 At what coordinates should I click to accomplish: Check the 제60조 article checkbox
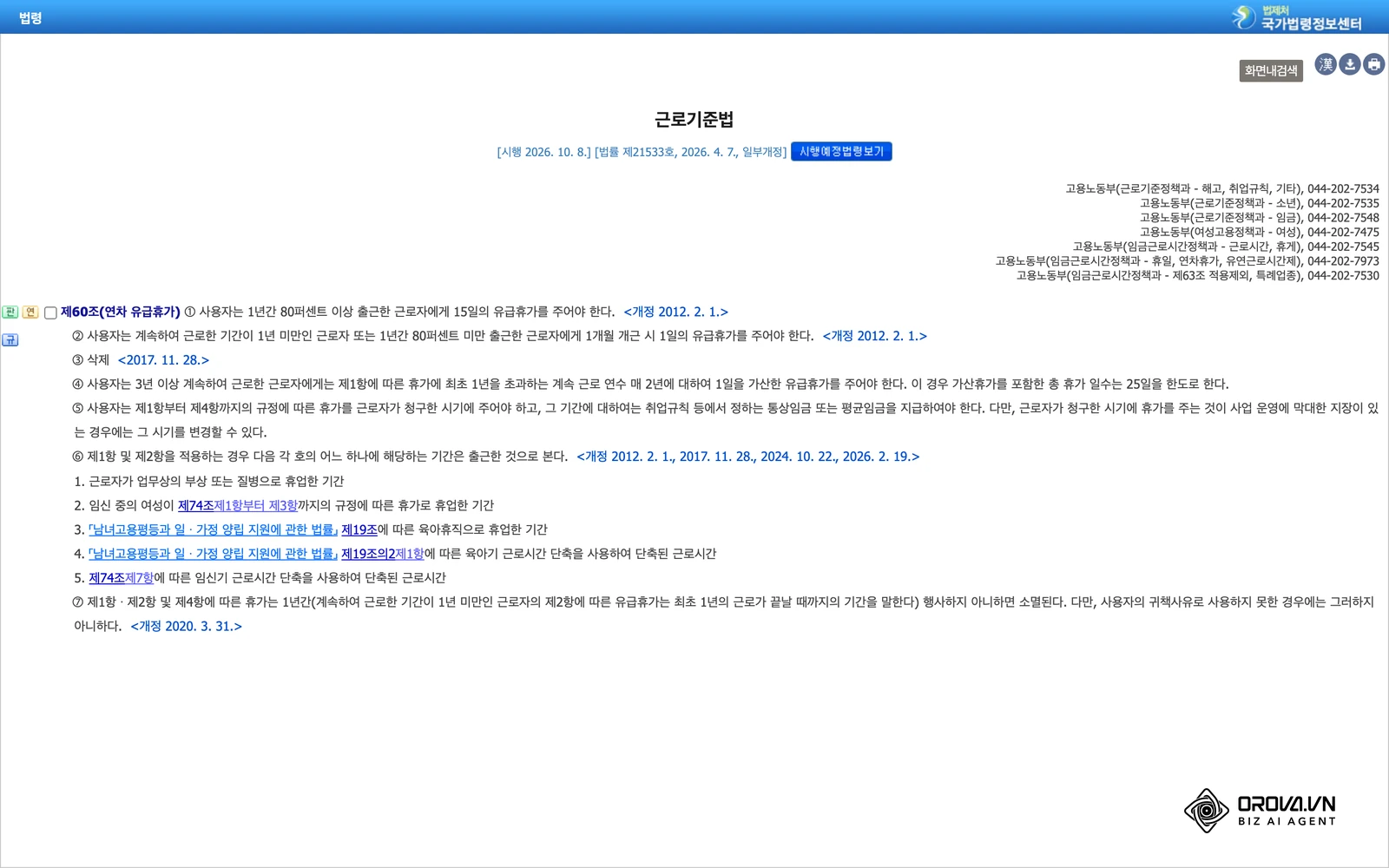coord(50,312)
